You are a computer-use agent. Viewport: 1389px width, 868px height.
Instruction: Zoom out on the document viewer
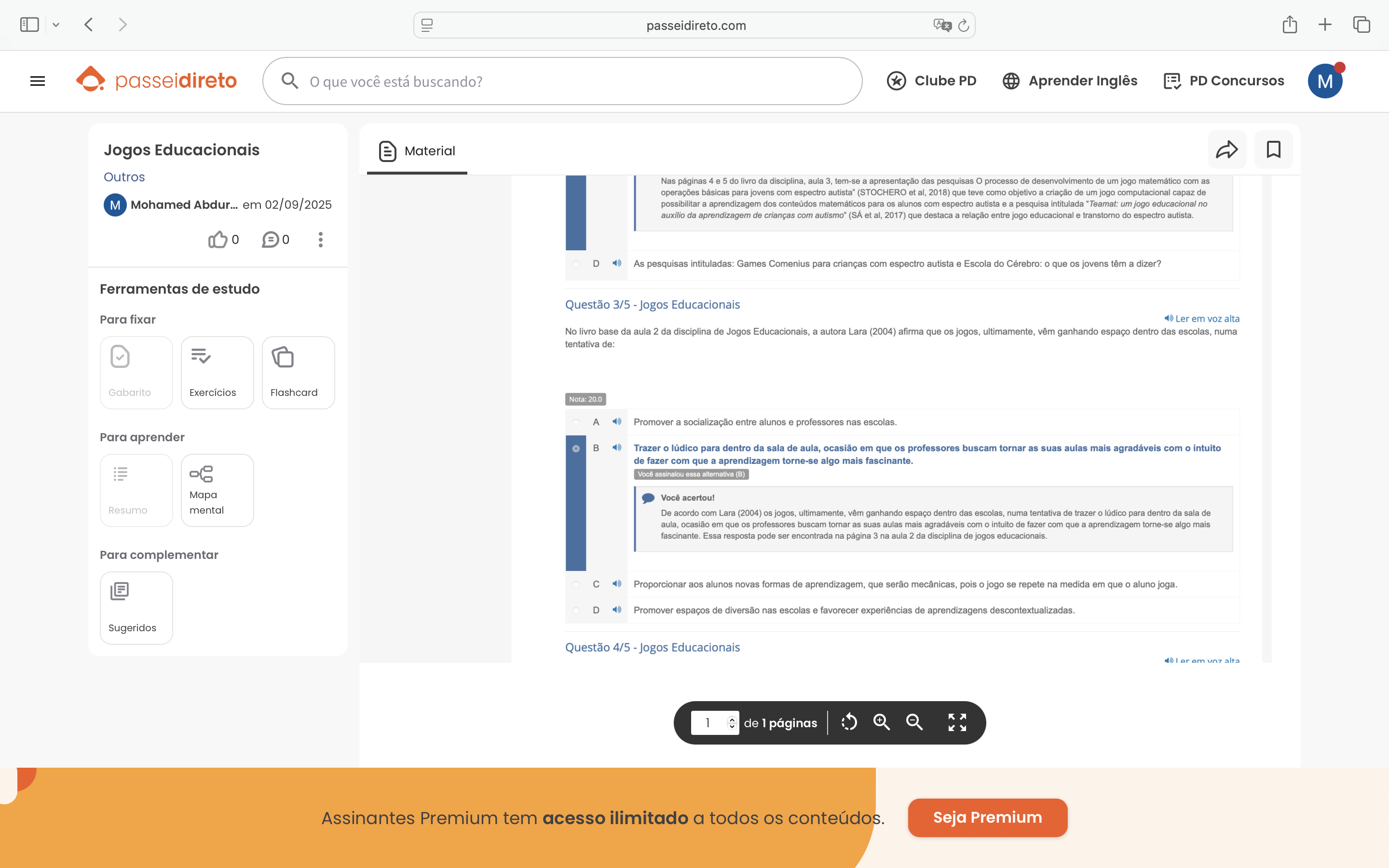click(914, 722)
